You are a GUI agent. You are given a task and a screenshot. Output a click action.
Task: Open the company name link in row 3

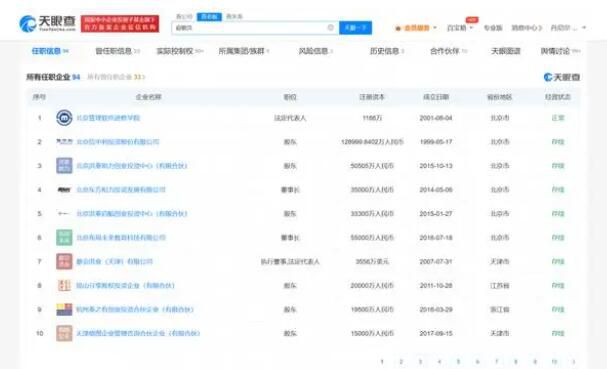132,166
